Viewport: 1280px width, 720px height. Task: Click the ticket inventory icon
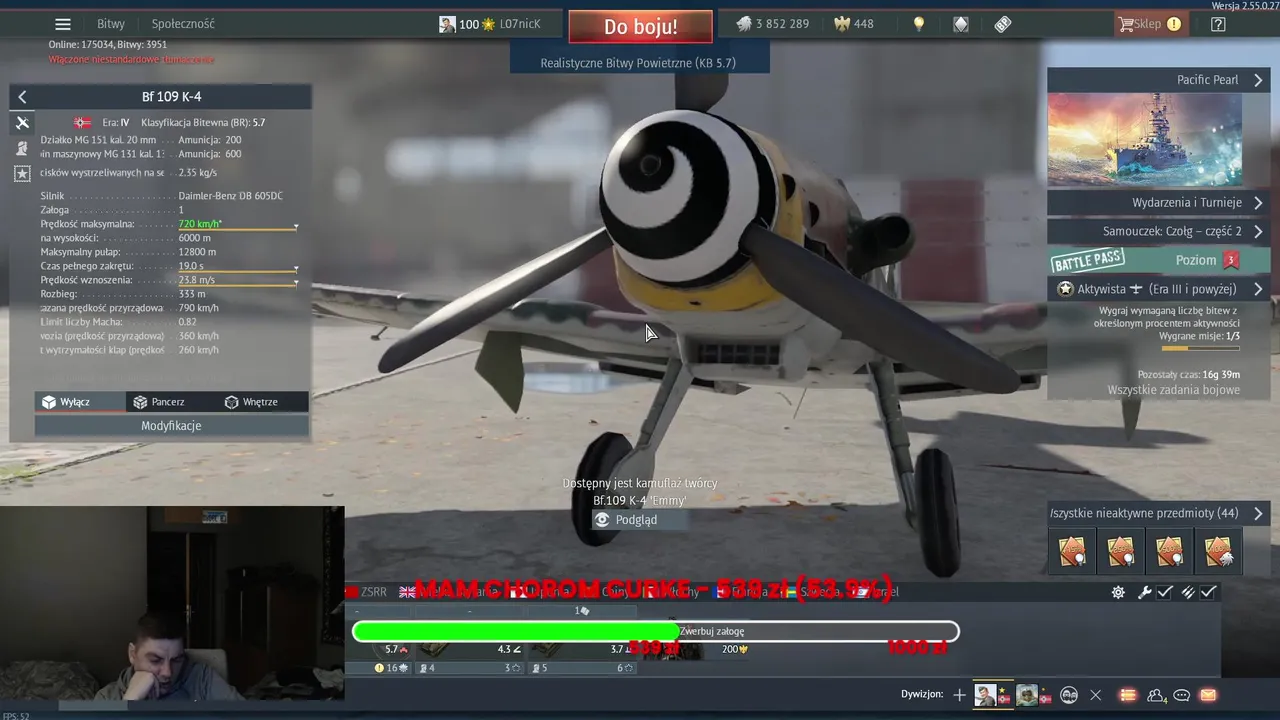tap(1003, 24)
